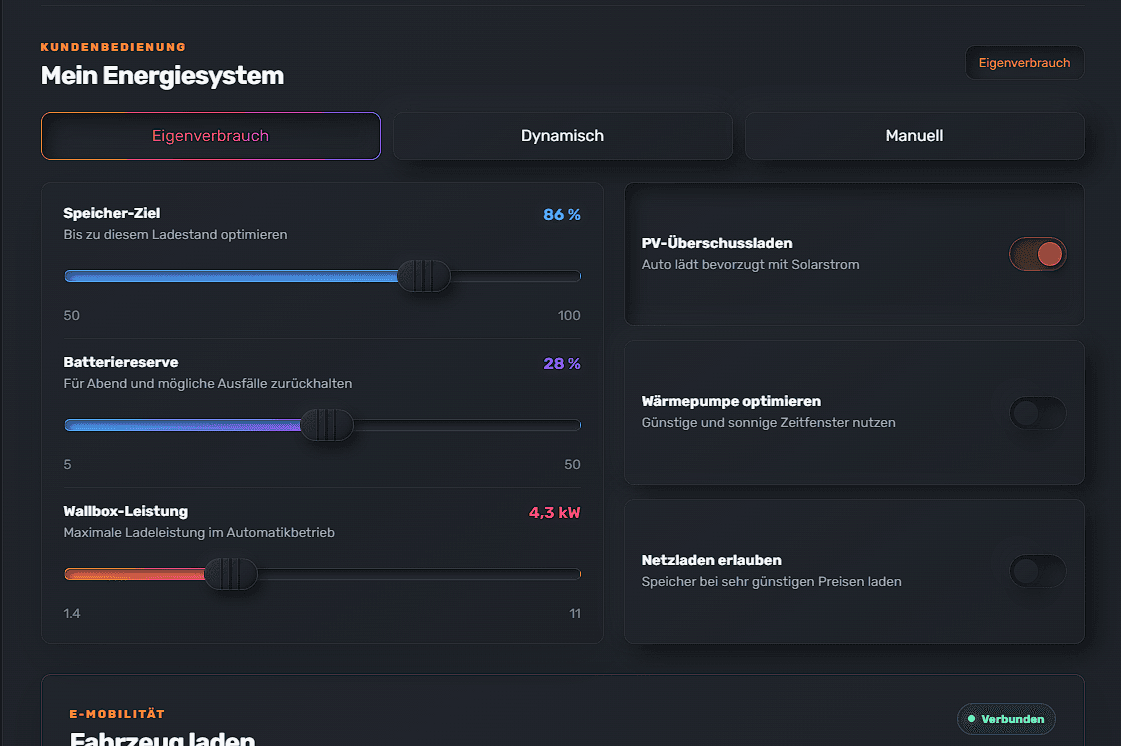Click the Mein Energiesystem heading
This screenshot has width=1121, height=746.
(162, 76)
